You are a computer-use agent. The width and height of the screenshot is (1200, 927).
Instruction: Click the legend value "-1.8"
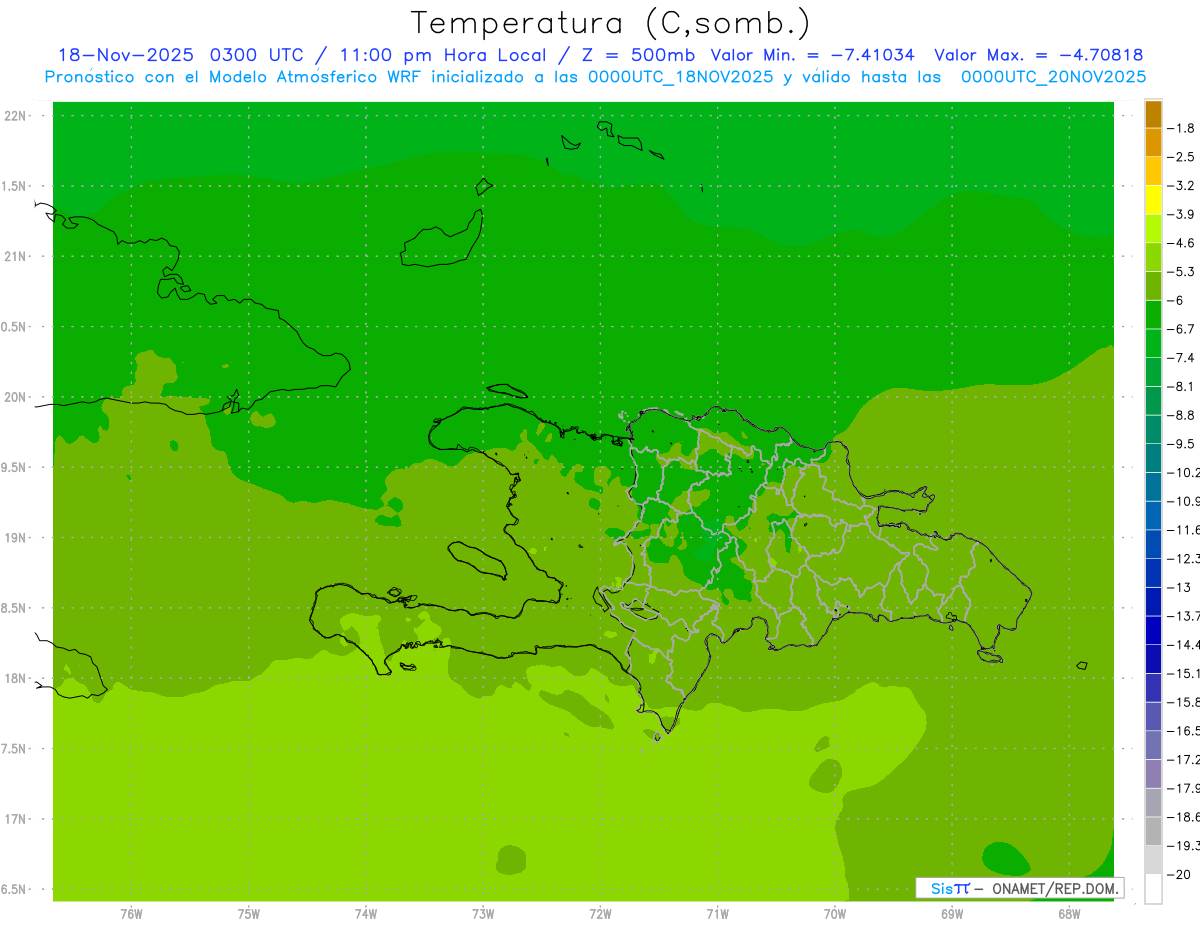pos(1182,128)
